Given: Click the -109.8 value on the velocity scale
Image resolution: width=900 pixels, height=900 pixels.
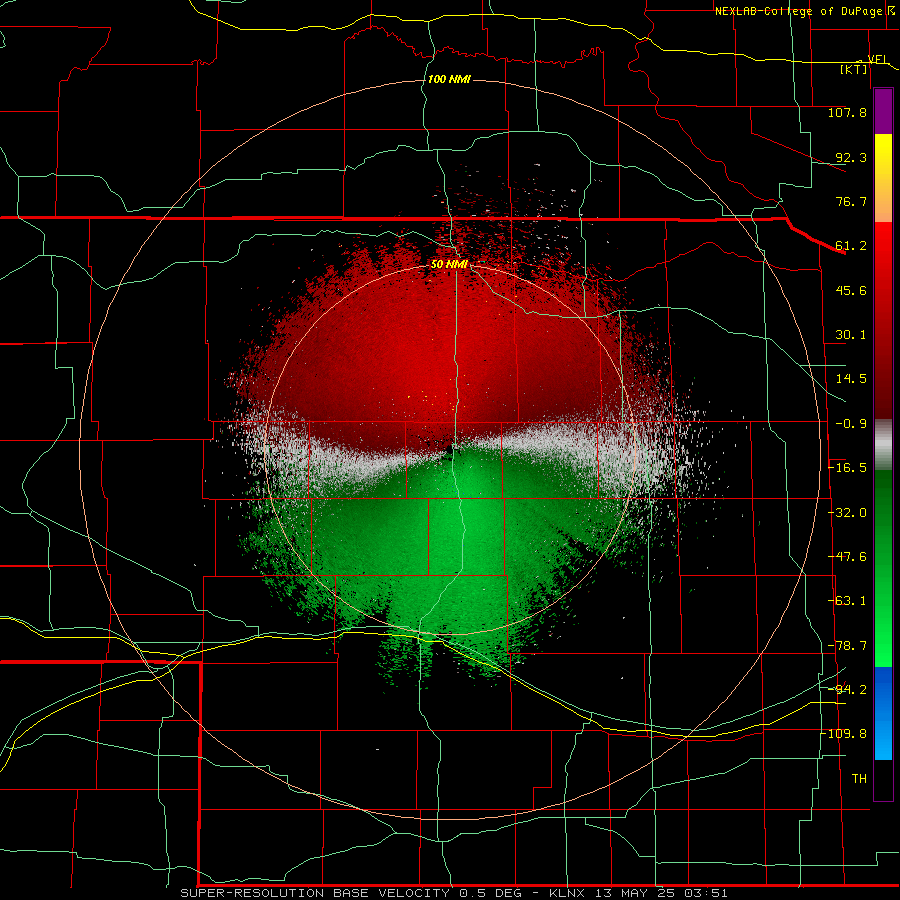Looking at the screenshot, I should [x=845, y=734].
